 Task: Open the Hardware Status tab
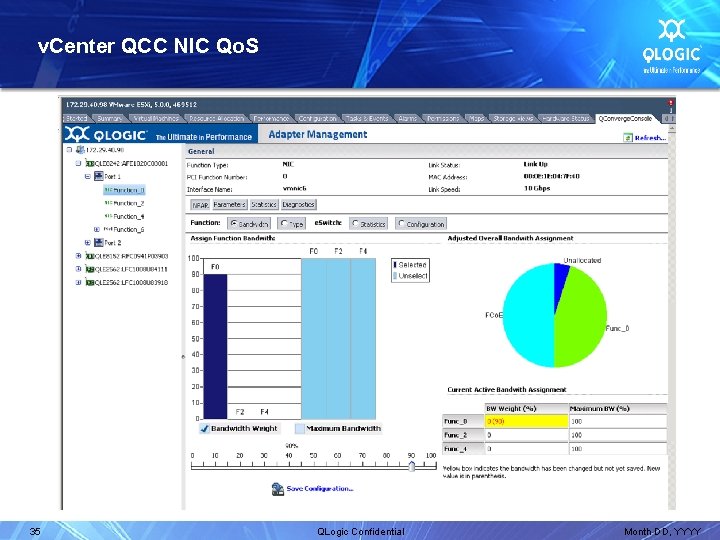565,118
